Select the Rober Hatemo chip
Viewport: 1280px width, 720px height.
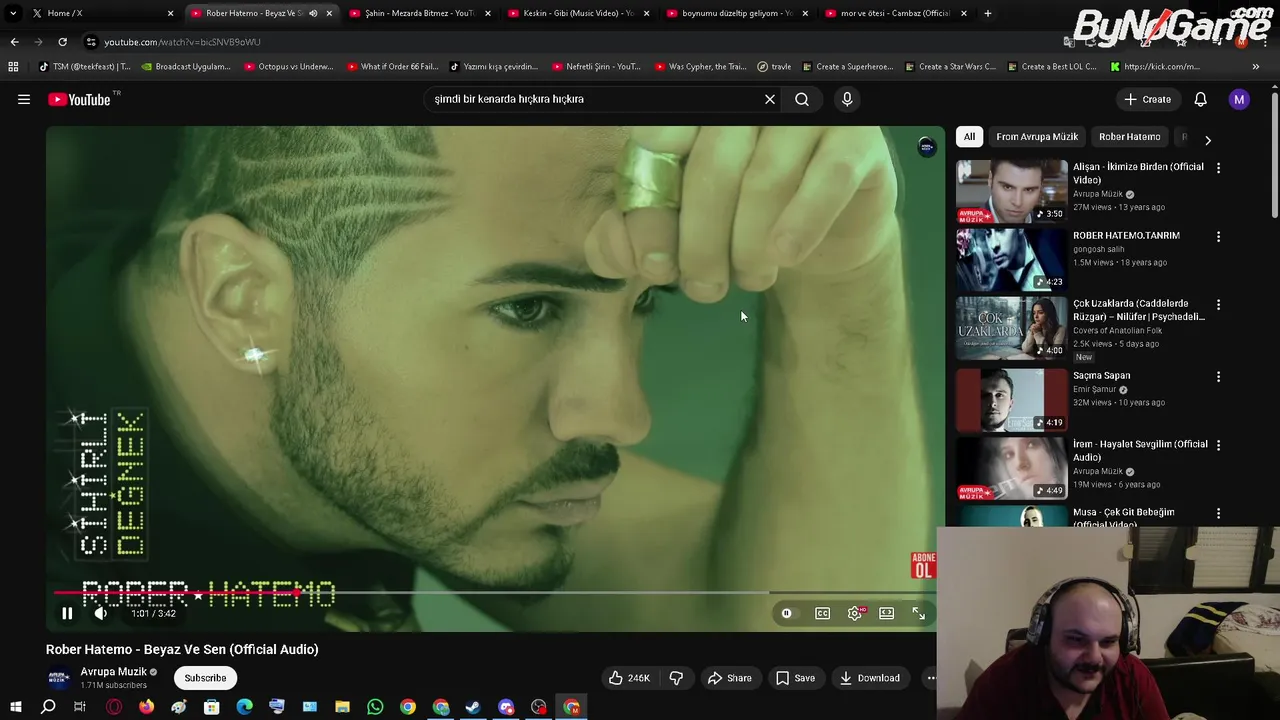click(1129, 137)
